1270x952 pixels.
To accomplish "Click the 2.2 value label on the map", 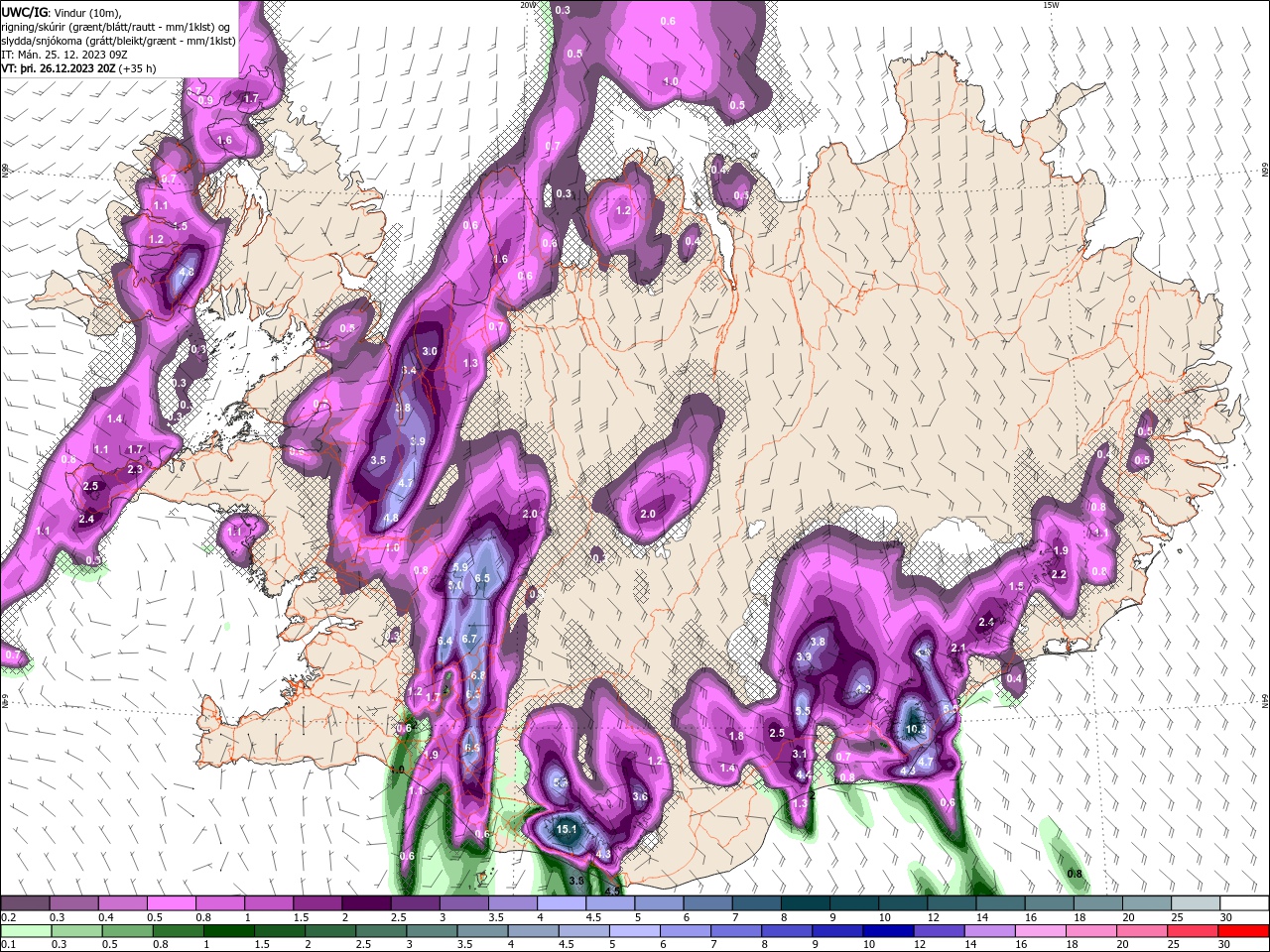I will pyautogui.click(x=1059, y=574).
